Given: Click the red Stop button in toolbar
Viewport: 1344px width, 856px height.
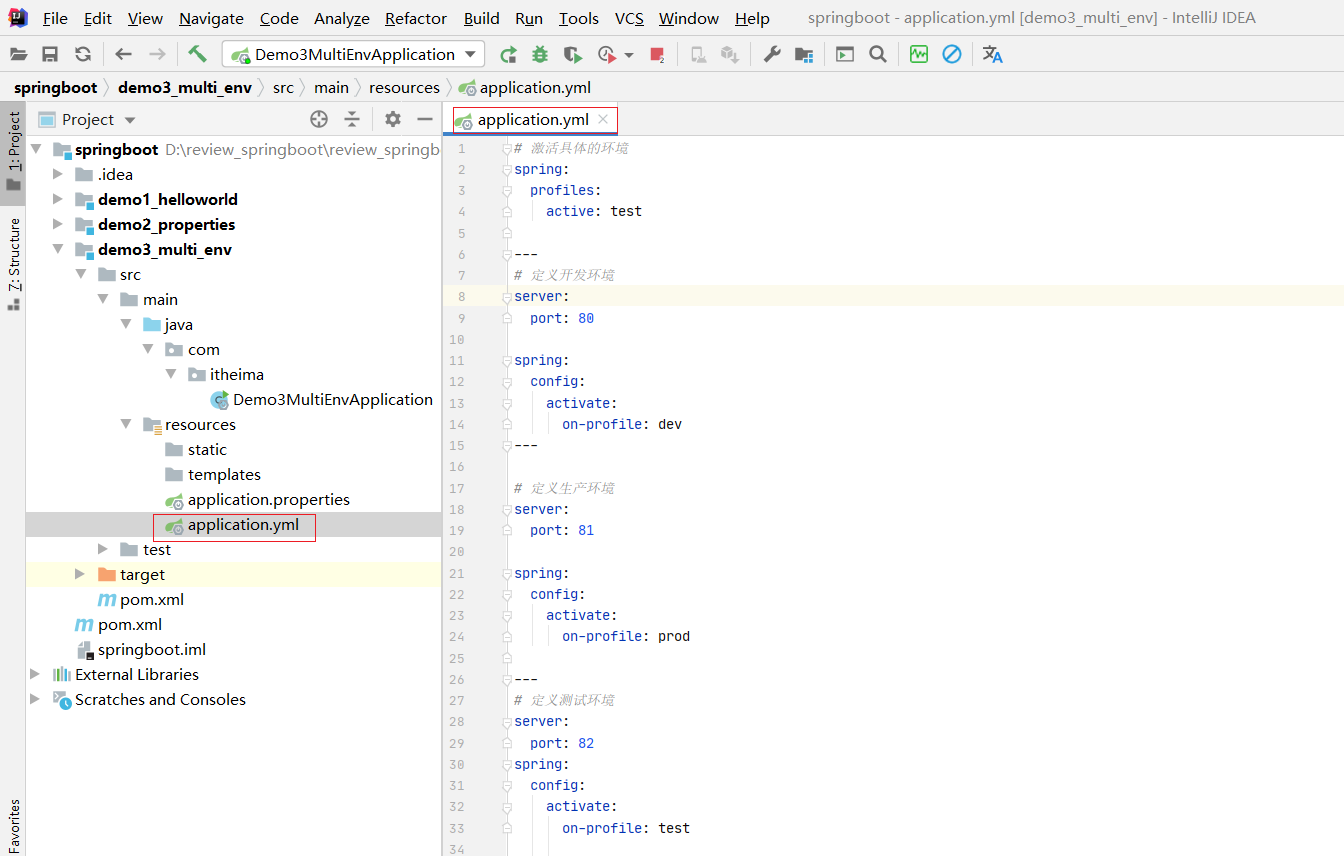Looking at the screenshot, I should pos(657,54).
